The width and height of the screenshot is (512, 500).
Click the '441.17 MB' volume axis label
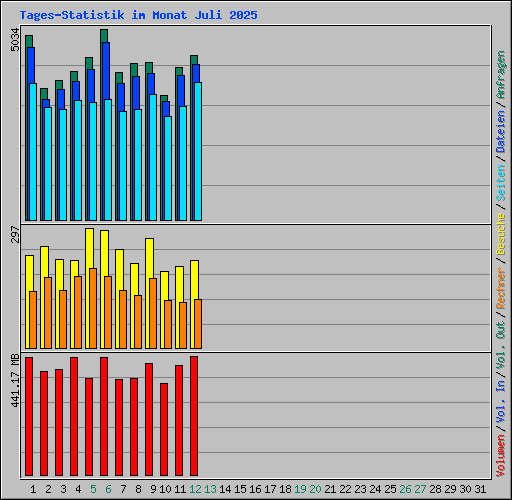click(x=15, y=380)
